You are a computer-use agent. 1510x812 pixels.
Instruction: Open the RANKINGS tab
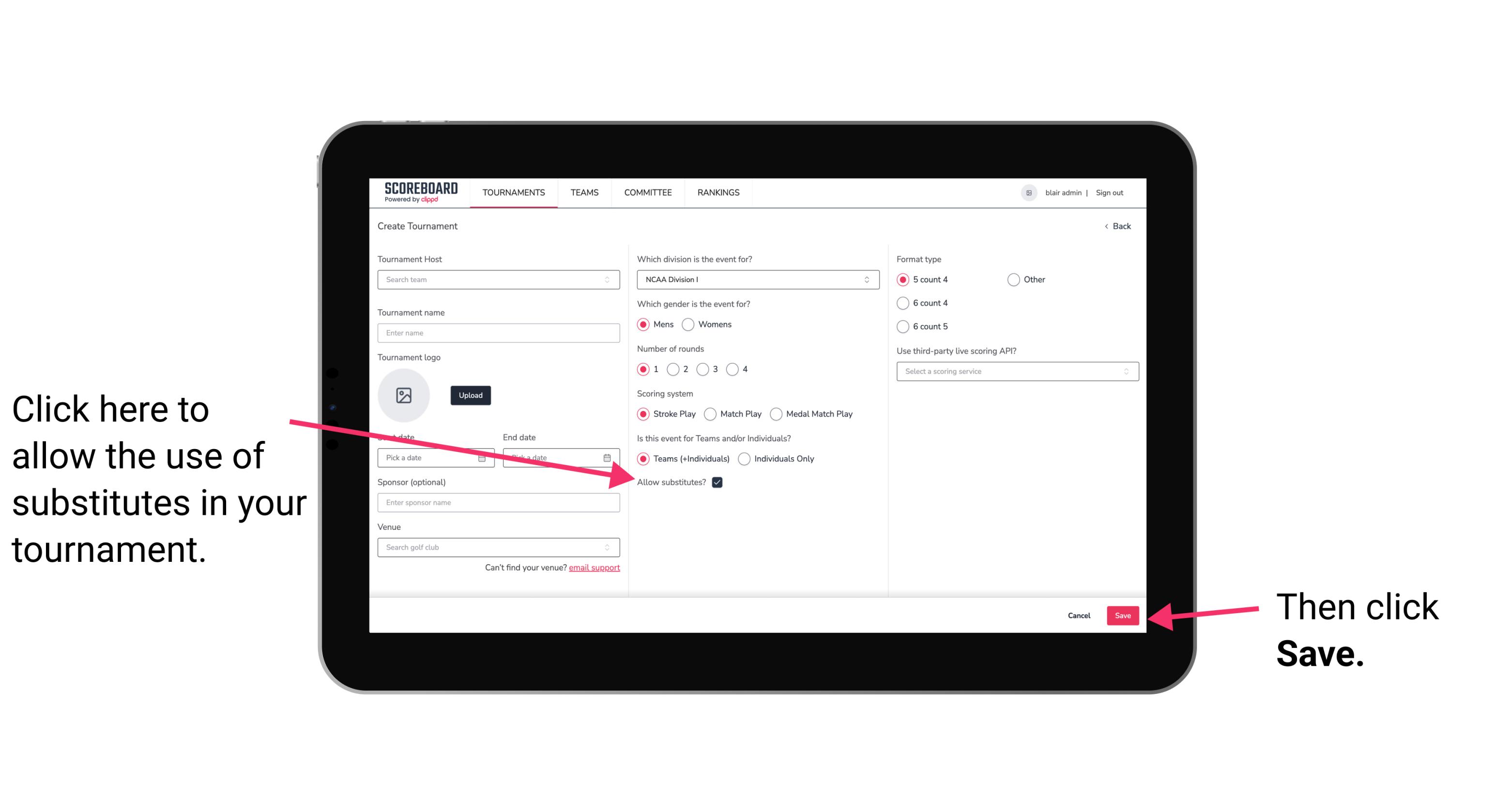[718, 192]
